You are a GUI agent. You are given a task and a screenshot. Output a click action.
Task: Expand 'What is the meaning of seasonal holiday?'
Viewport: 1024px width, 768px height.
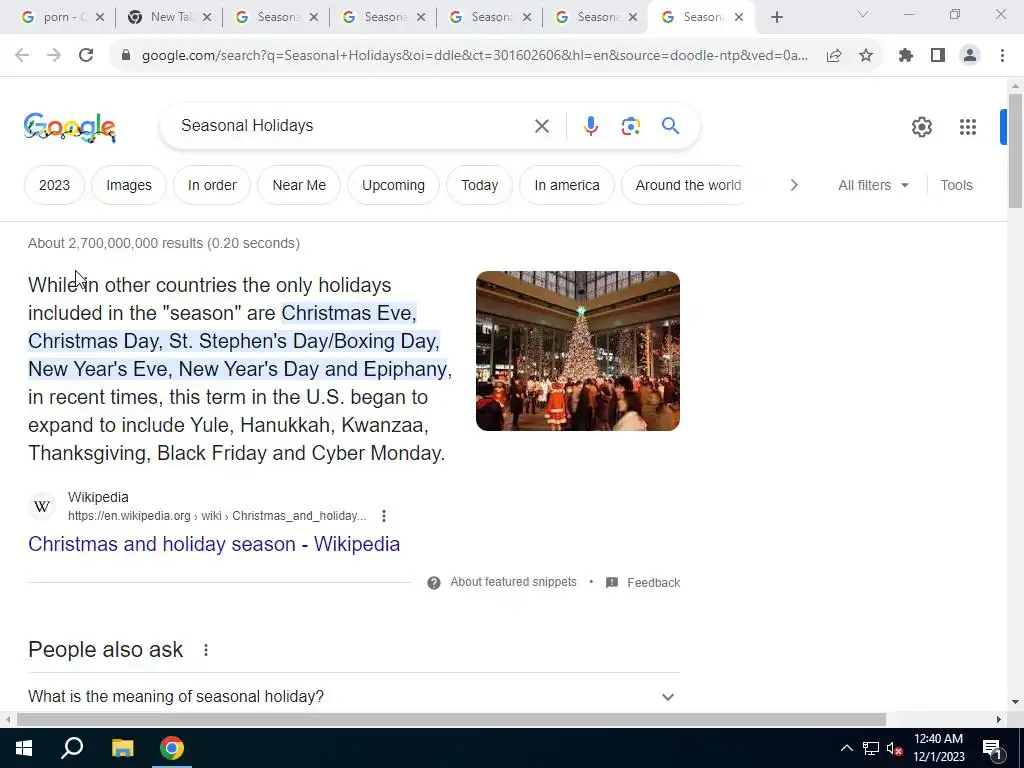354,697
